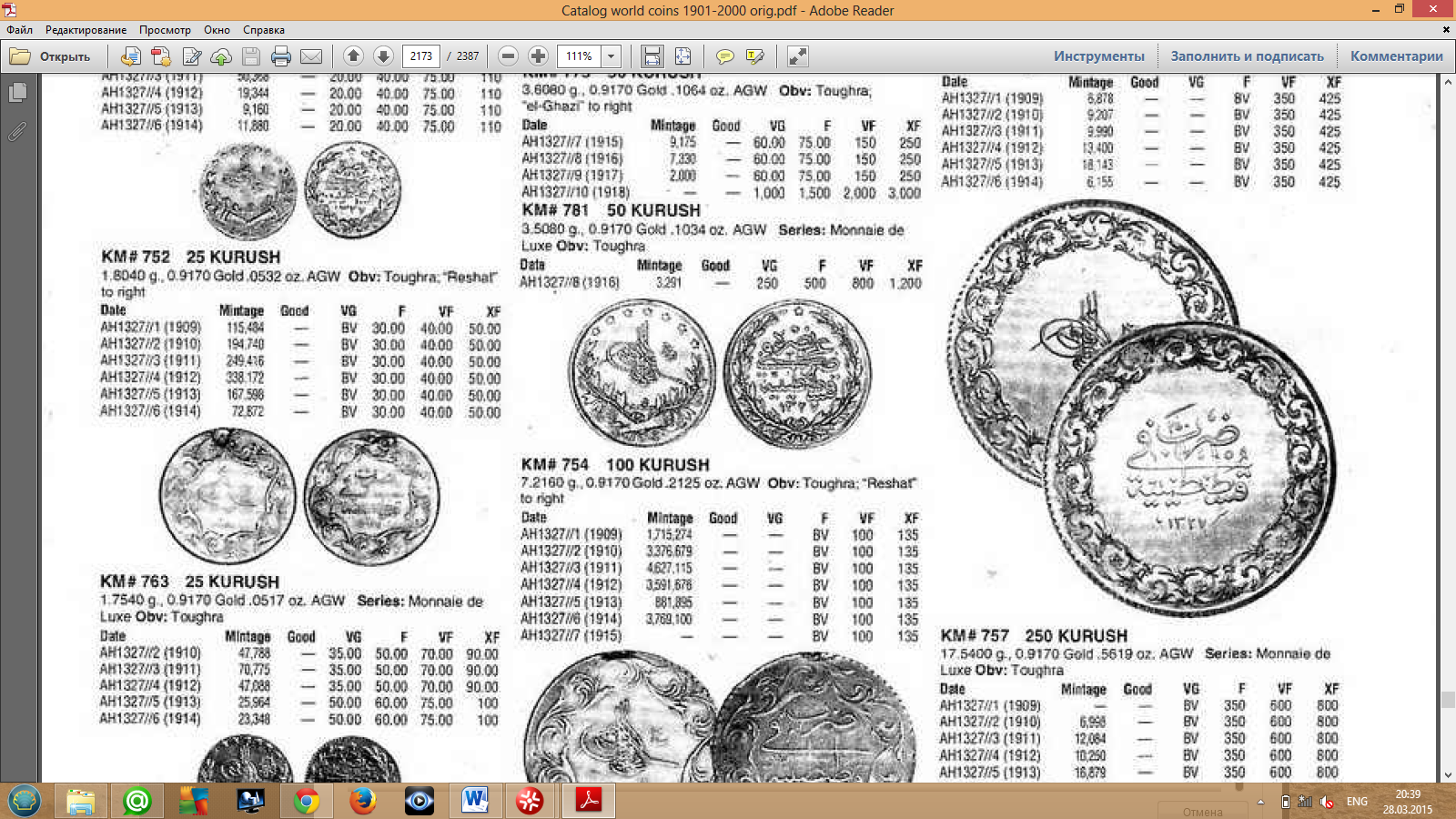Viewport: 1456px width, 819px height.
Task: Open Заполнить и подписать pane
Action: pyautogui.click(x=1247, y=56)
